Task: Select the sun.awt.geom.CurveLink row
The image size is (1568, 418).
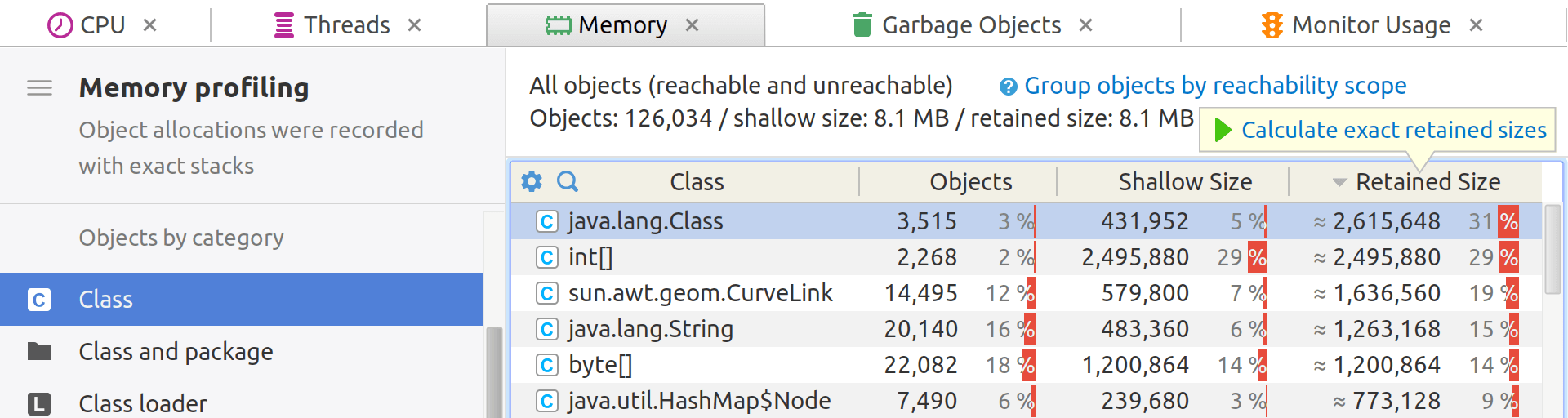Action: [1027, 293]
